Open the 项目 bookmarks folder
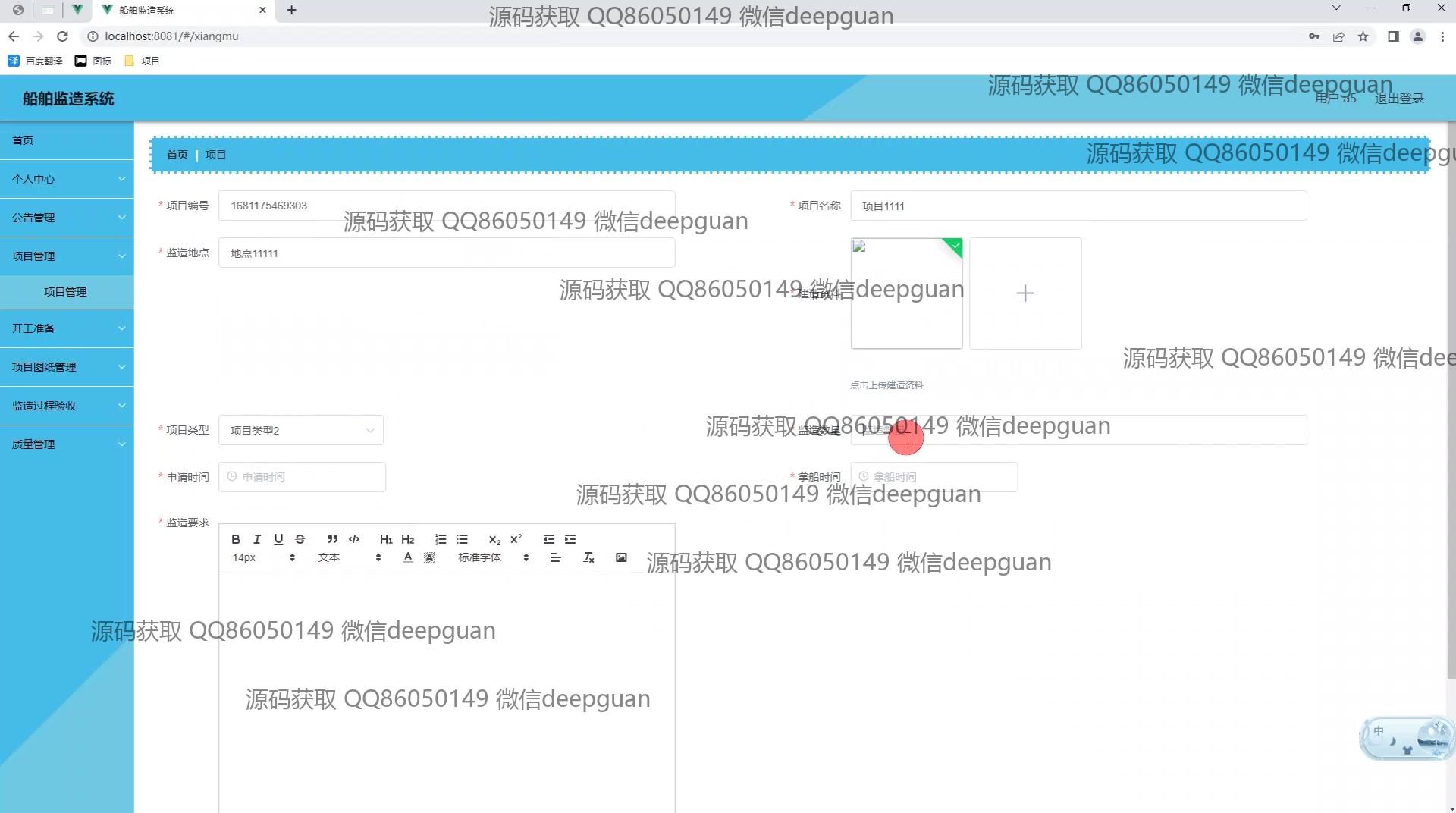 pos(142,61)
